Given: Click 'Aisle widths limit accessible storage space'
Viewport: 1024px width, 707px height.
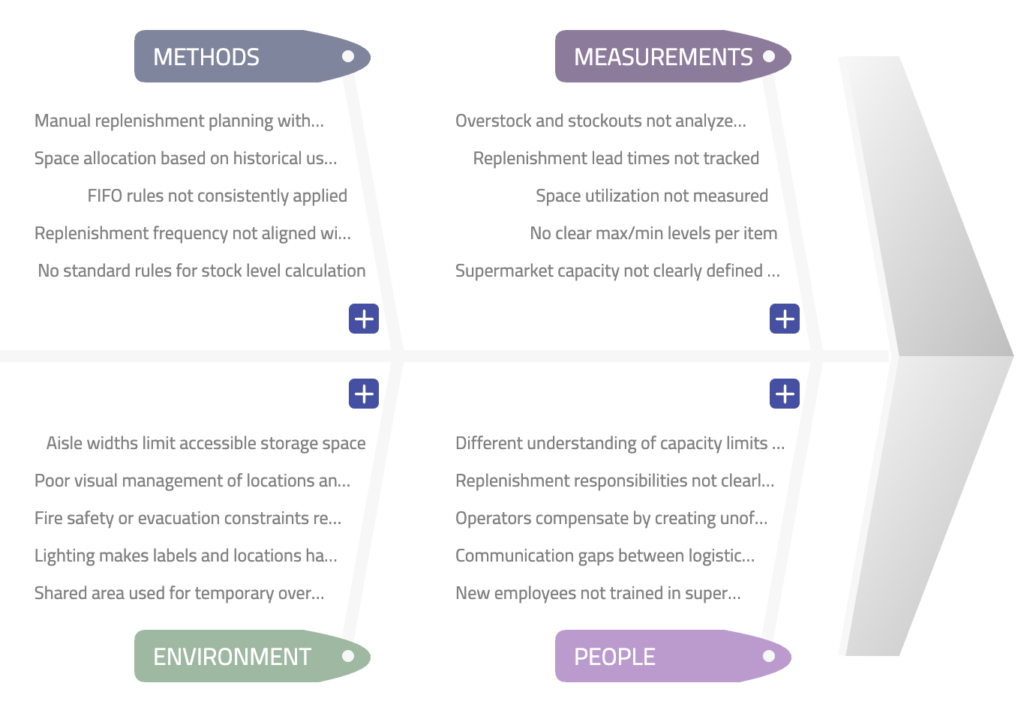Looking at the screenshot, I should pos(206,443).
